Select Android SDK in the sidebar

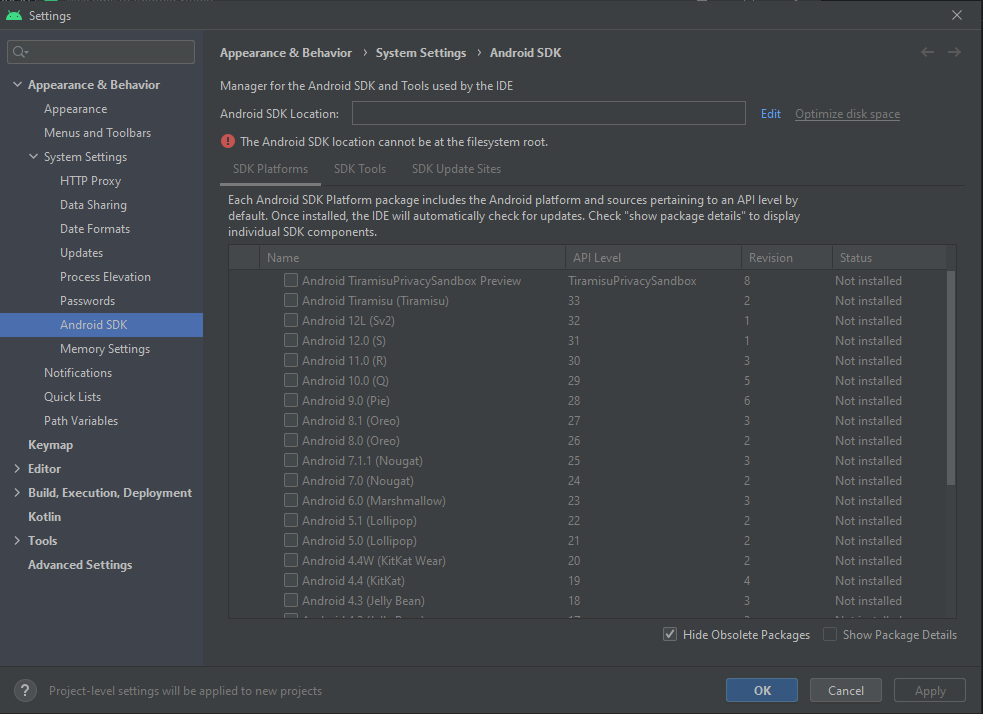tap(102, 325)
